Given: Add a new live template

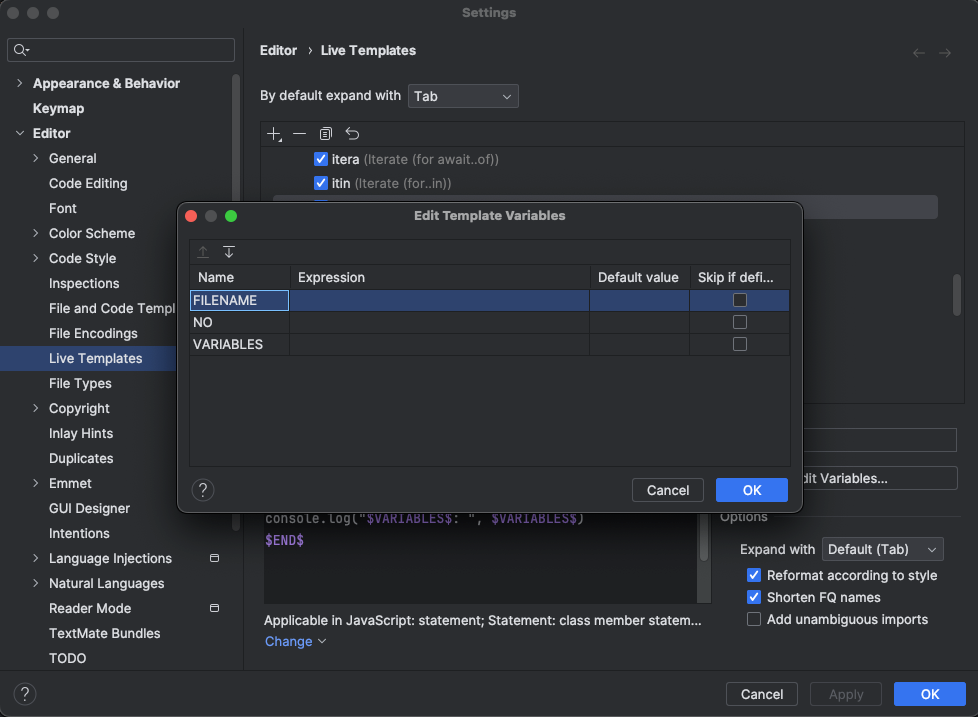Looking at the screenshot, I should pyautogui.click(x=274, y=134).
